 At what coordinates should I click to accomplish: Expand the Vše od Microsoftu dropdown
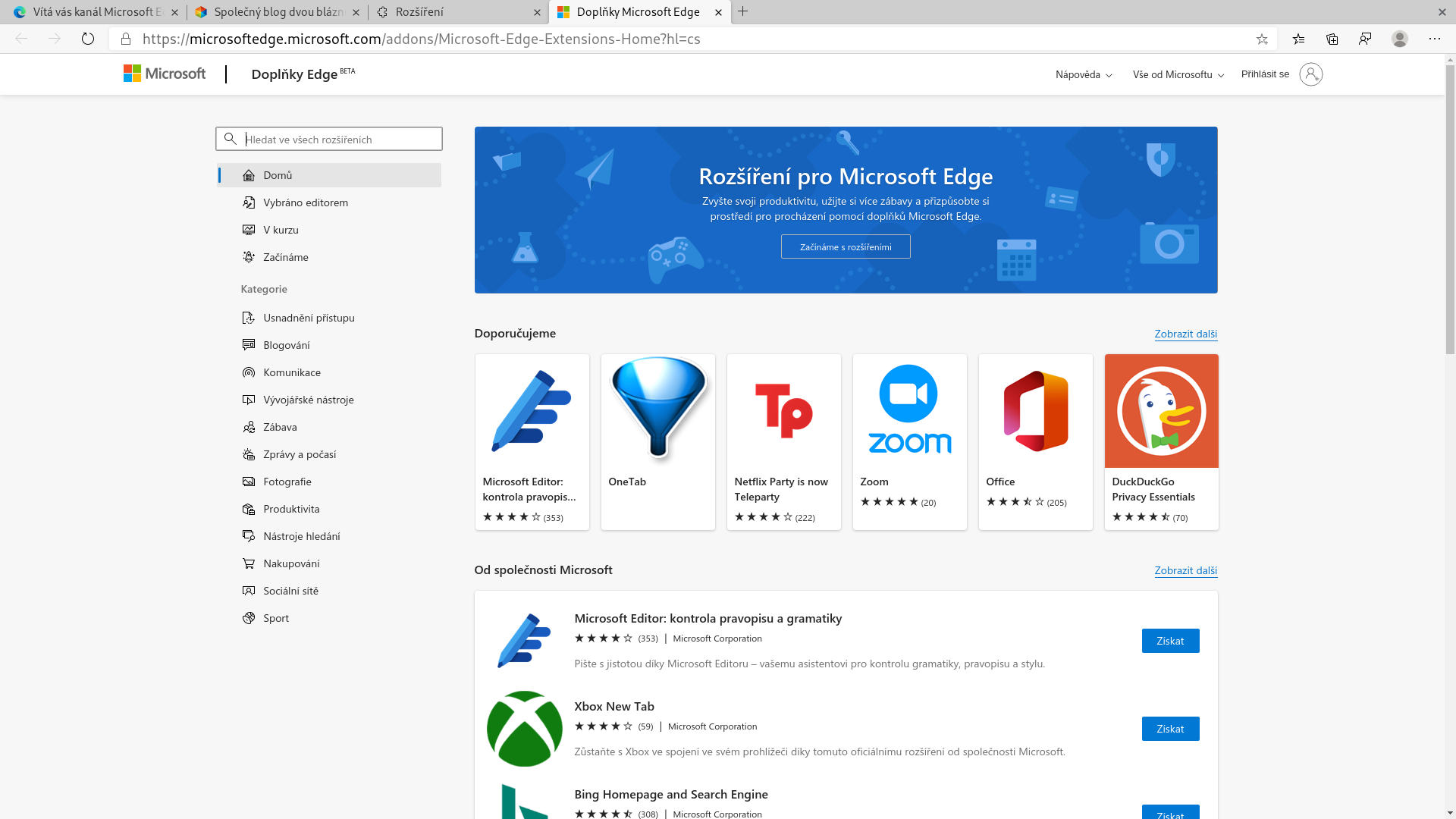[x=1178, y=74]
